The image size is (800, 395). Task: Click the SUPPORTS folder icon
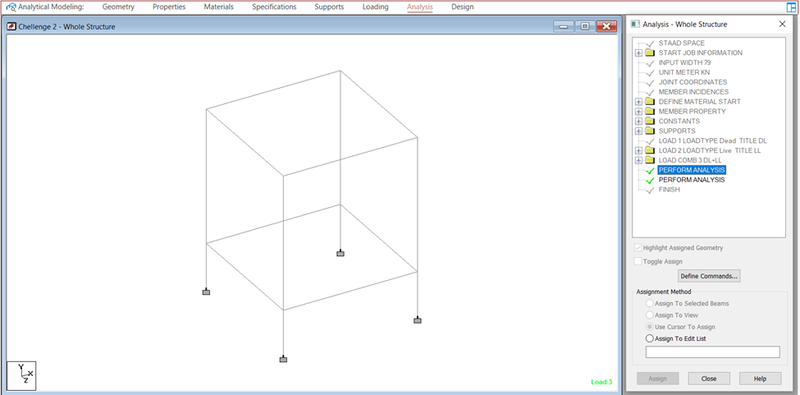pyautogui.click(x=649, y=131)
